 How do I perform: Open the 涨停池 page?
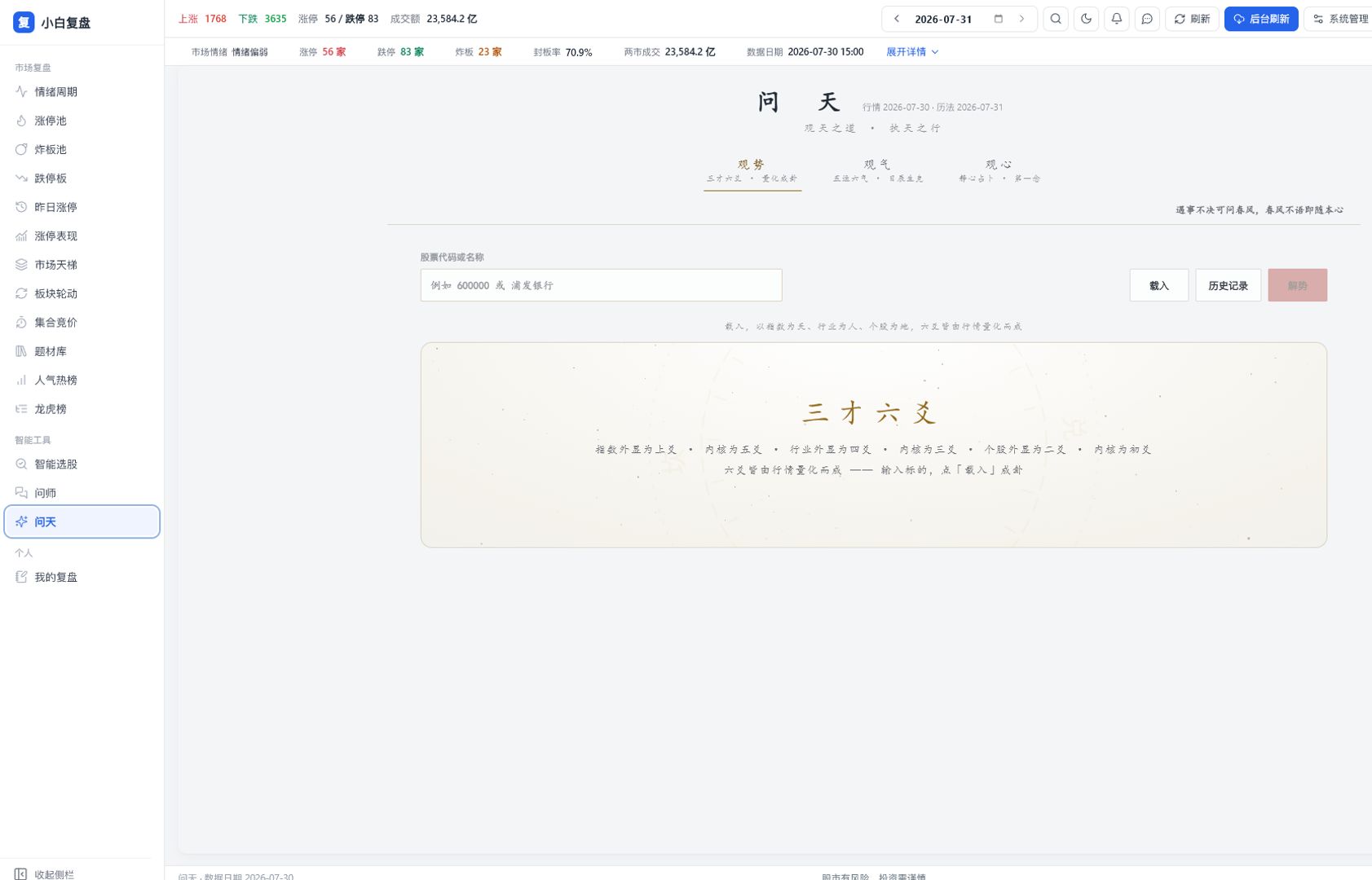[82, 121]
